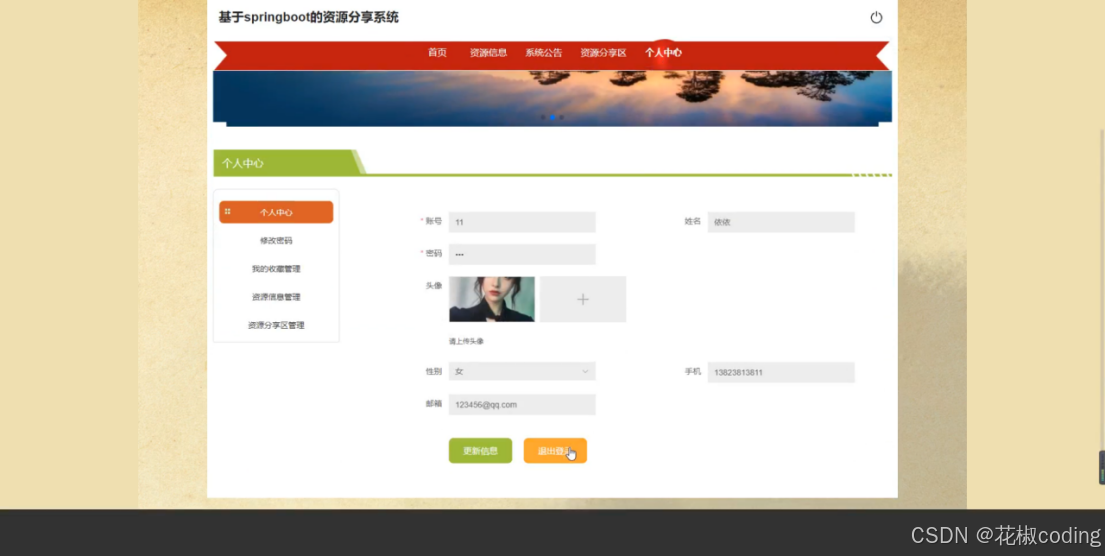Click the uploaded avatar photo thumbnail
This screenshot has width=1105, height=556.
[x=492, y=299]
